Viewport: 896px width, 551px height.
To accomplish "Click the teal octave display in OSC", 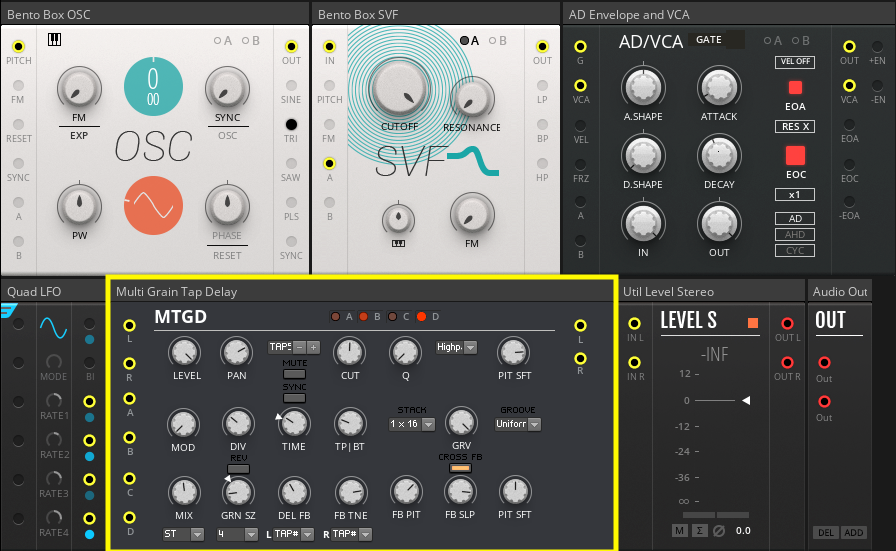I will tap(153, 86).
